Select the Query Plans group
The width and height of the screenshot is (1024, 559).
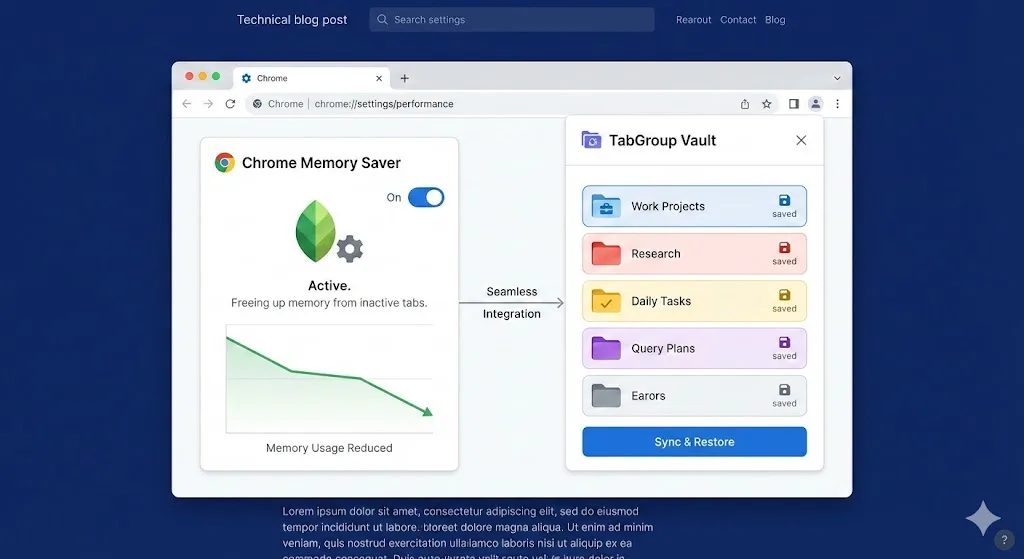pyautogui.click(x=694, y=349)
